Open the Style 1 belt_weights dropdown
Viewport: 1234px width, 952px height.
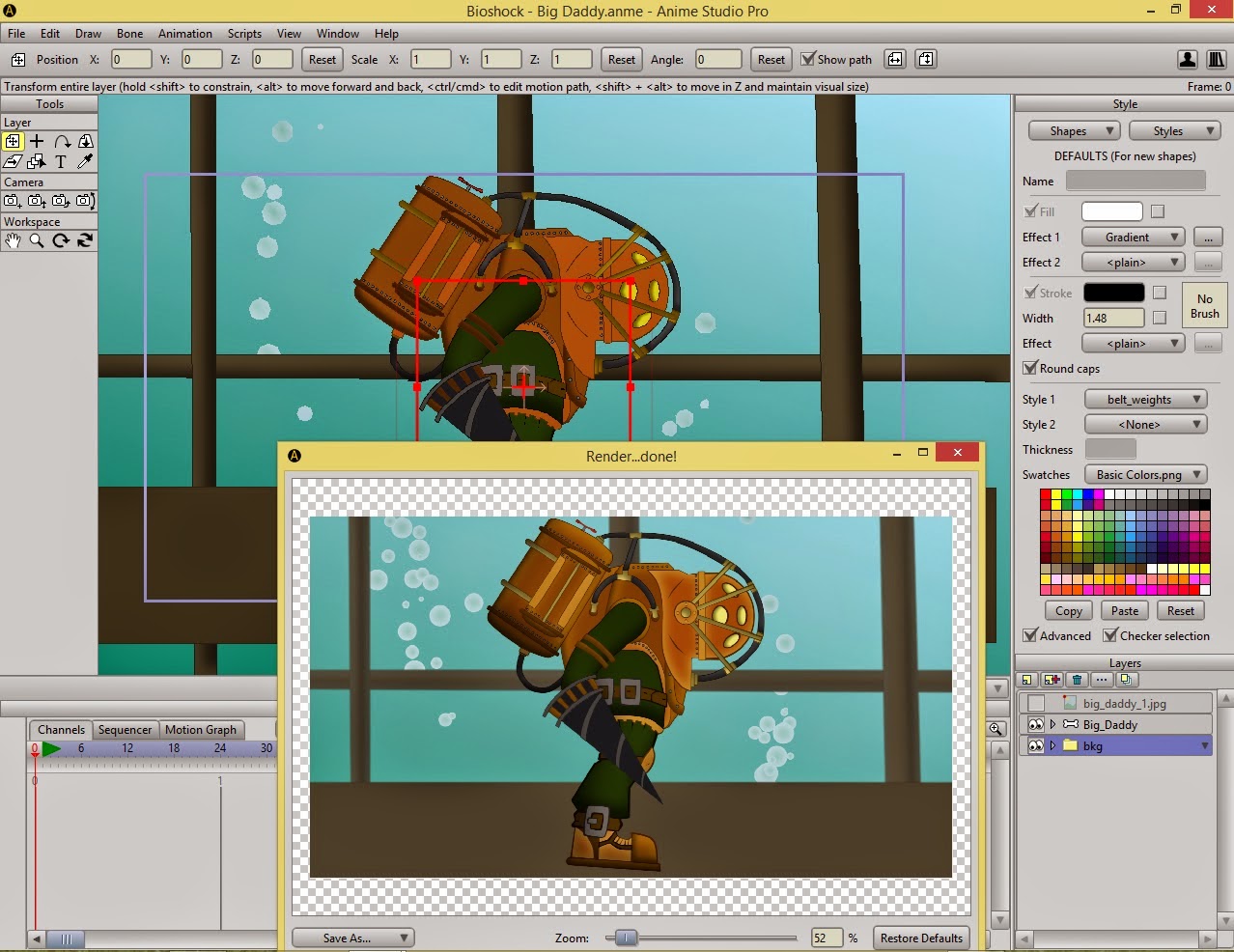click(1145, 399)
